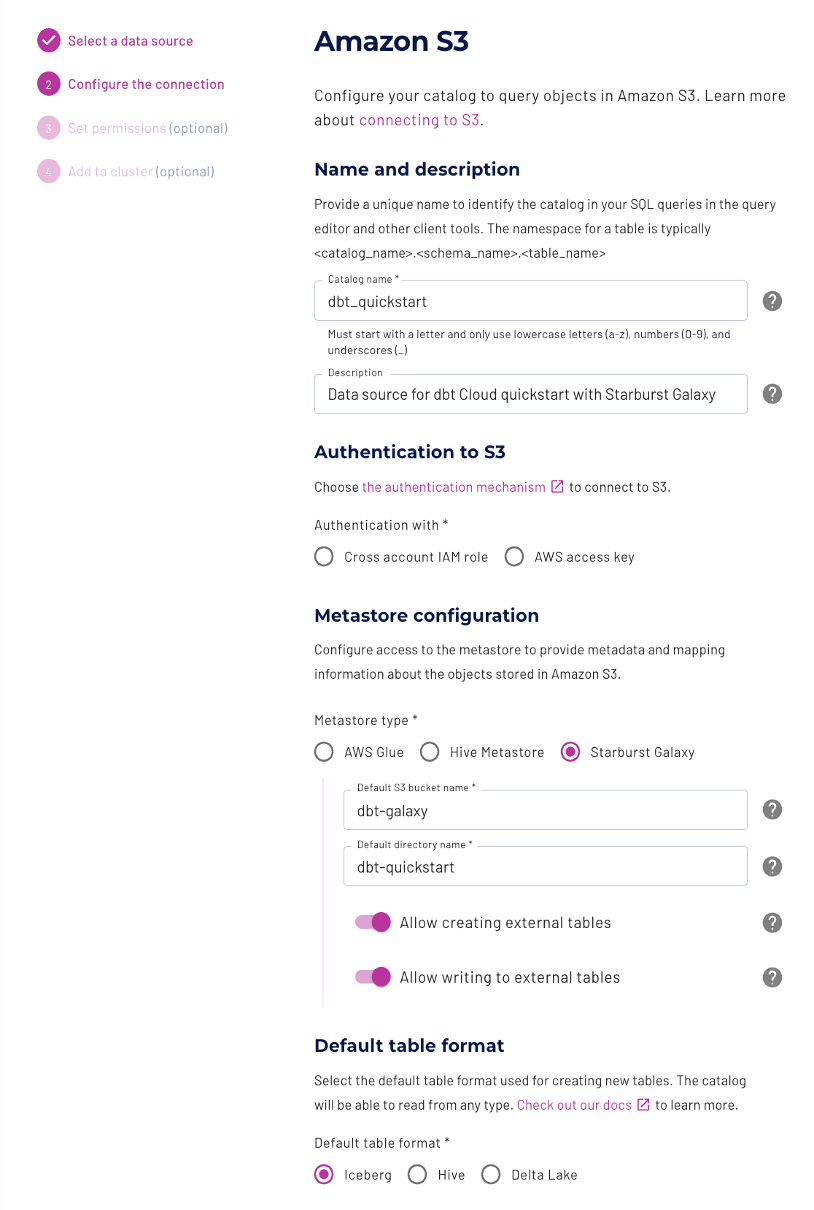Click the help icon beside Catalog name field
Viewport: 814px width, 1210px height.
(771, 300)
